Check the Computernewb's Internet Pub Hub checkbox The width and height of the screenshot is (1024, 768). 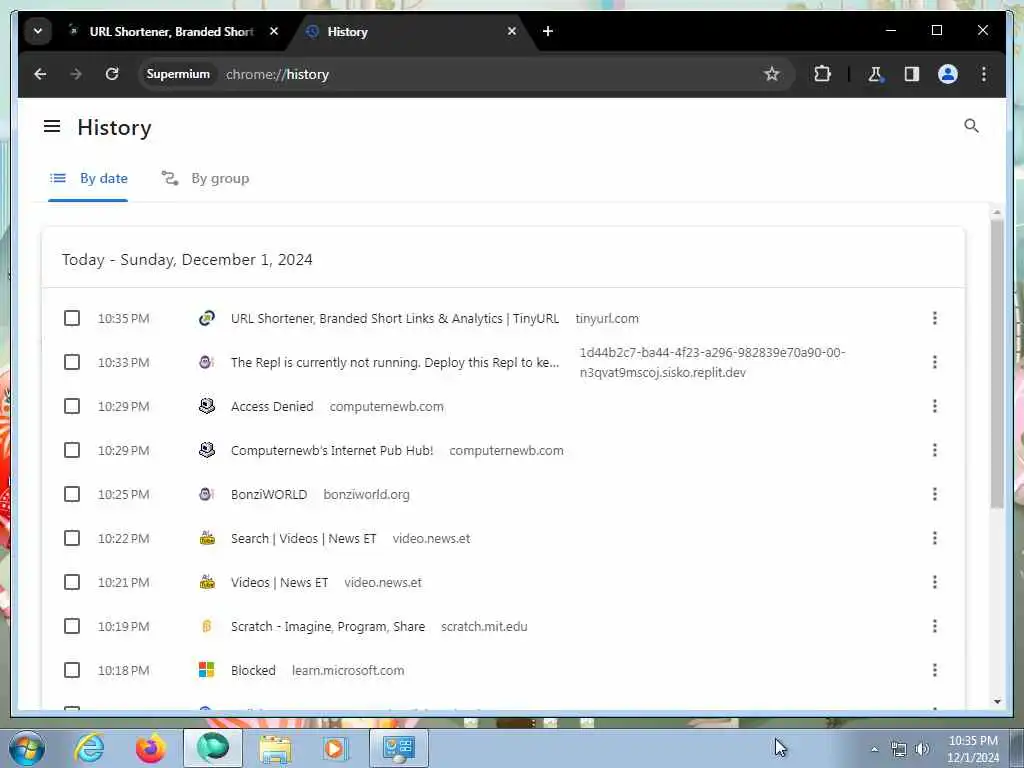(72, 450)
